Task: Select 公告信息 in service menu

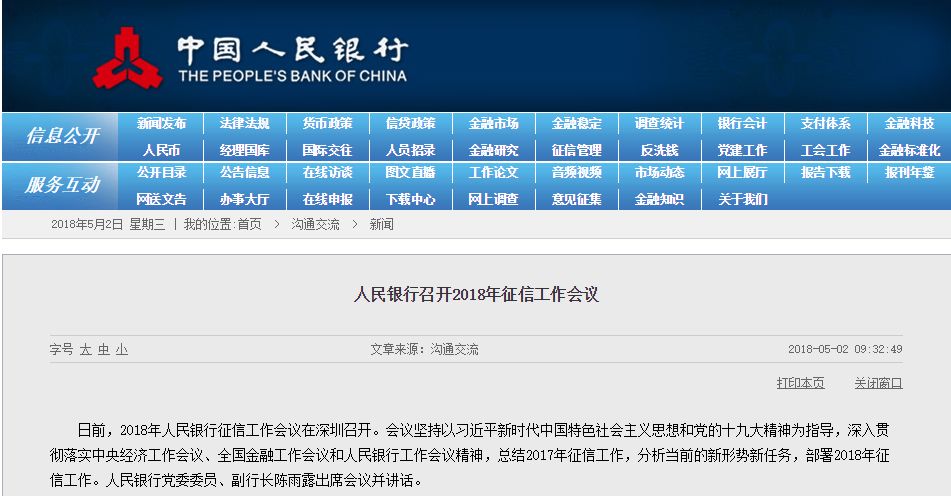Action: click(x=244, y=173)
